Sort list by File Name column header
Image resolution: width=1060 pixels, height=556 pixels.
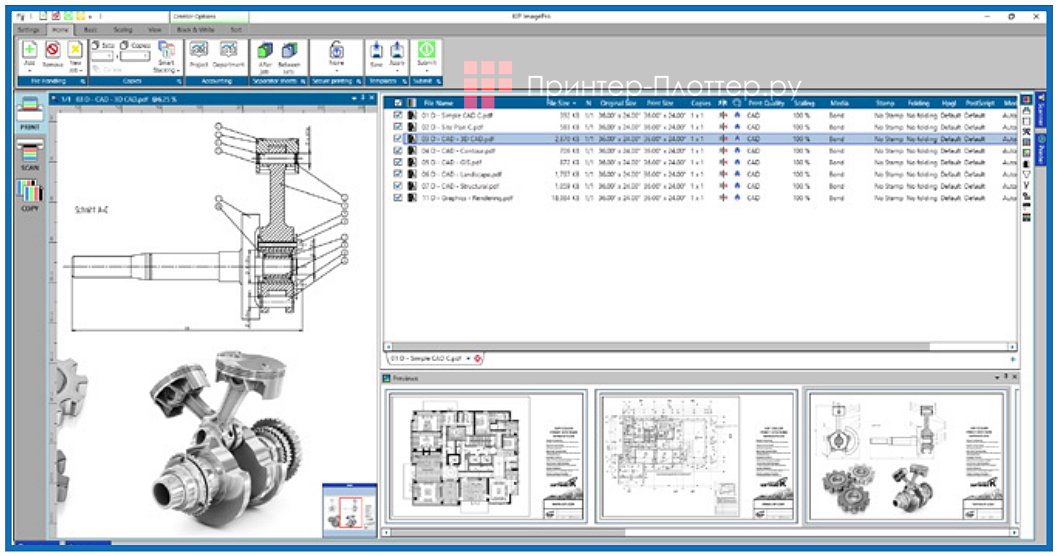(x=438, y=102)
